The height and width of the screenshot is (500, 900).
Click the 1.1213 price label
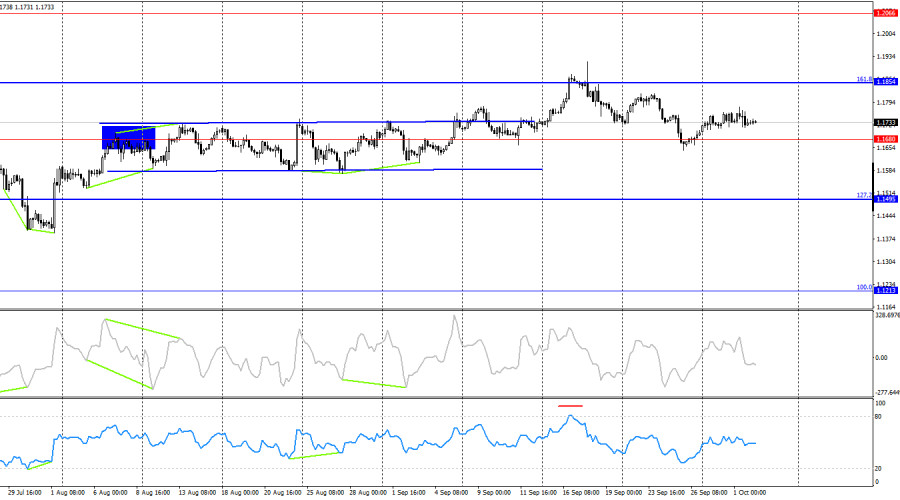pyautogui.click(x=884, y=290)
